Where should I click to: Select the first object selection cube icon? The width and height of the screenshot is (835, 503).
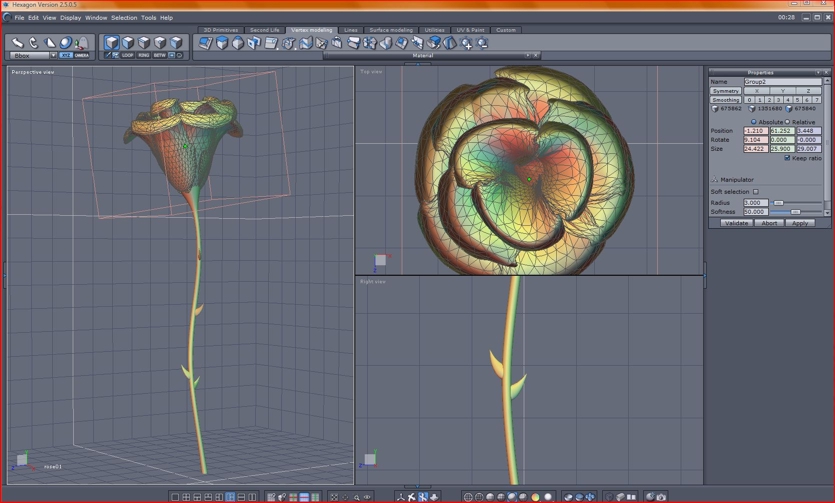(112, 43)
